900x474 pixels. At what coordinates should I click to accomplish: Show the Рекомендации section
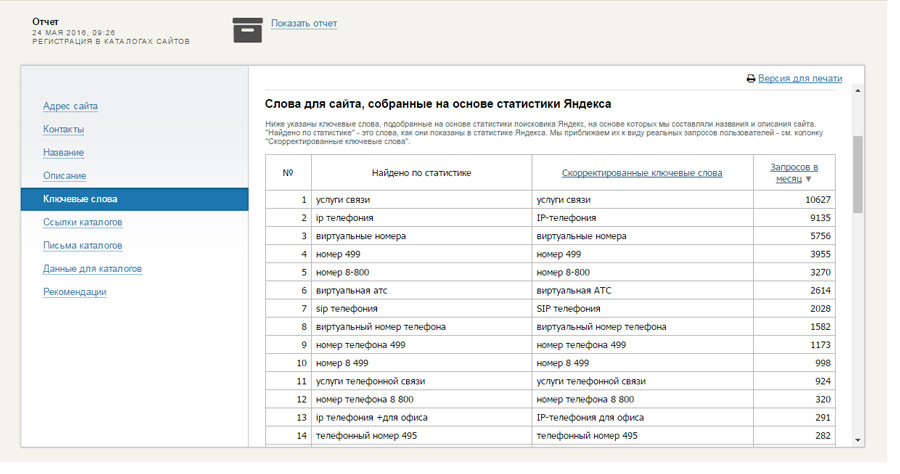[x=74, y=292]
